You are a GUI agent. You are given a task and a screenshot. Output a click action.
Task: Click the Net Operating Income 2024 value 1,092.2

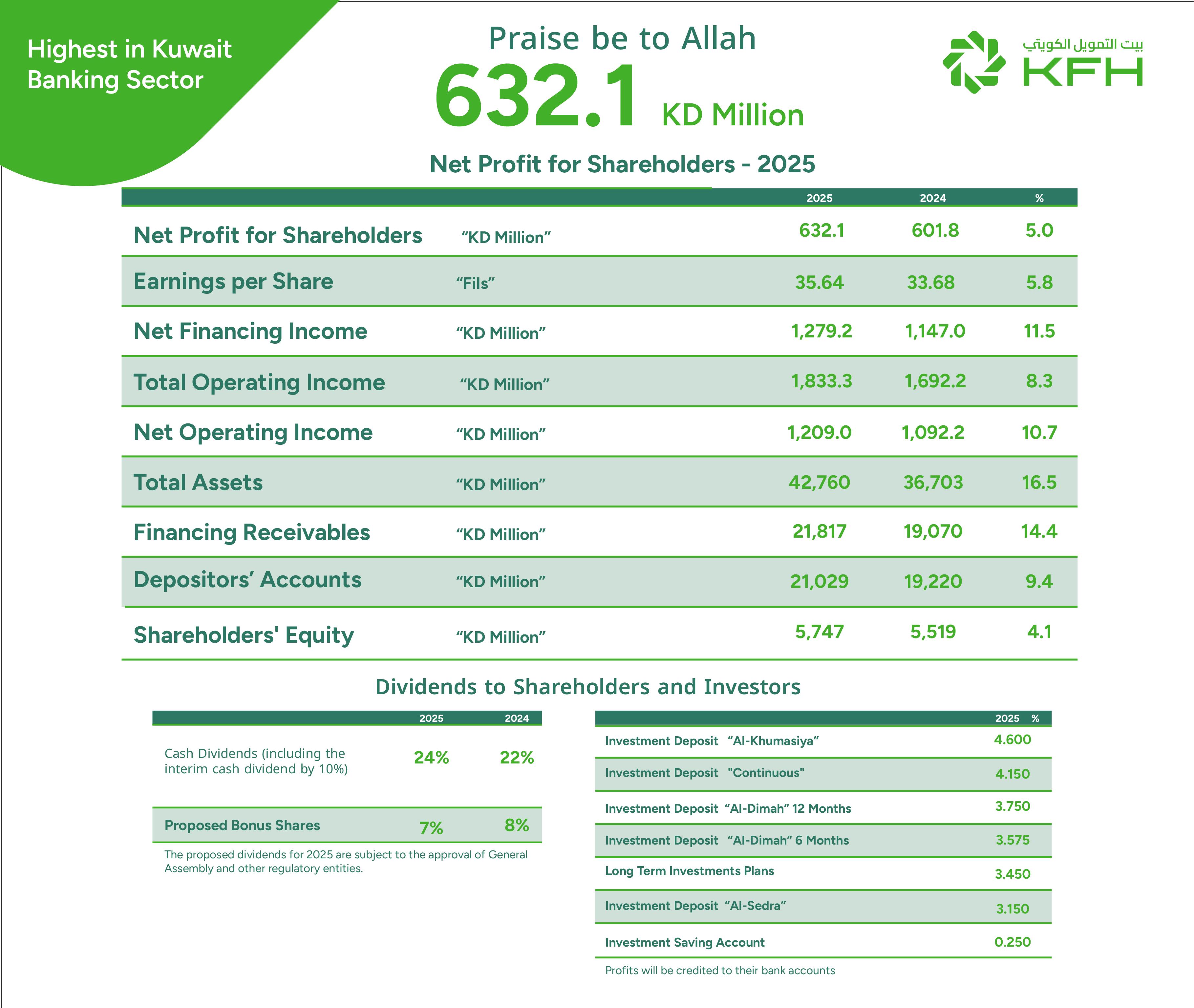click(932, 433)
